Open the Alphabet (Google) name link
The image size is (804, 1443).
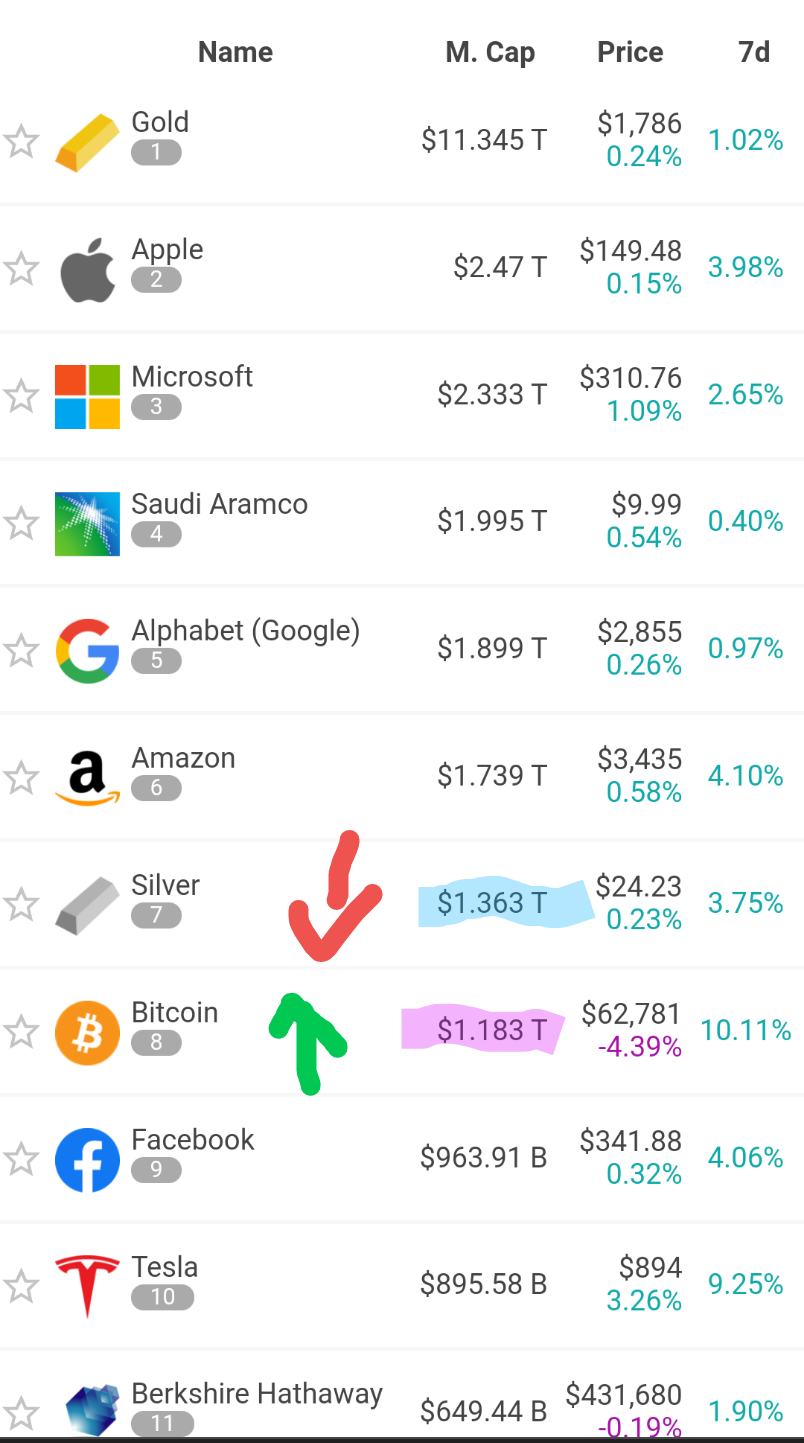tap(246, 631)
